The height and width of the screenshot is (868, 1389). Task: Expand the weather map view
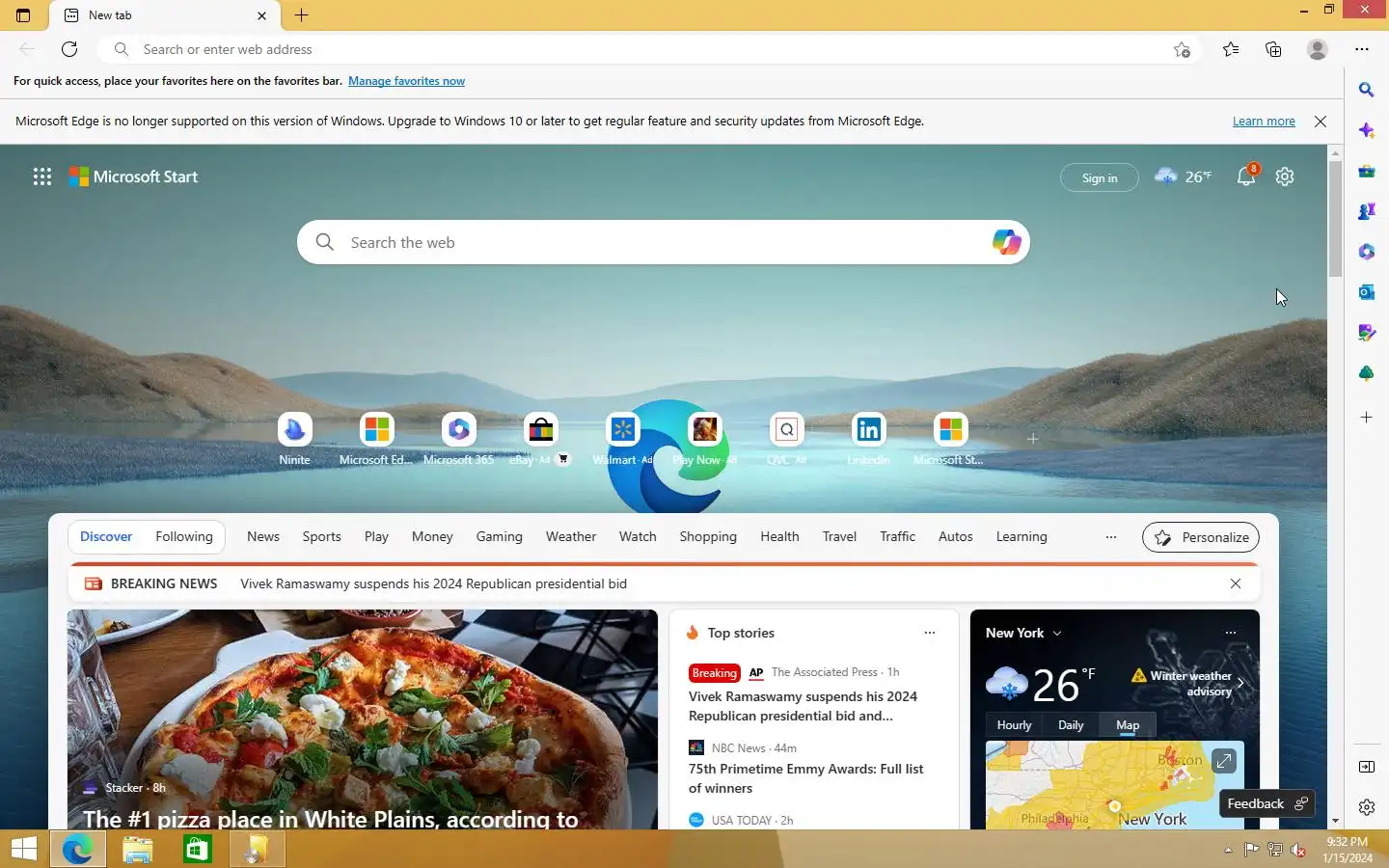pos(1223,761)
